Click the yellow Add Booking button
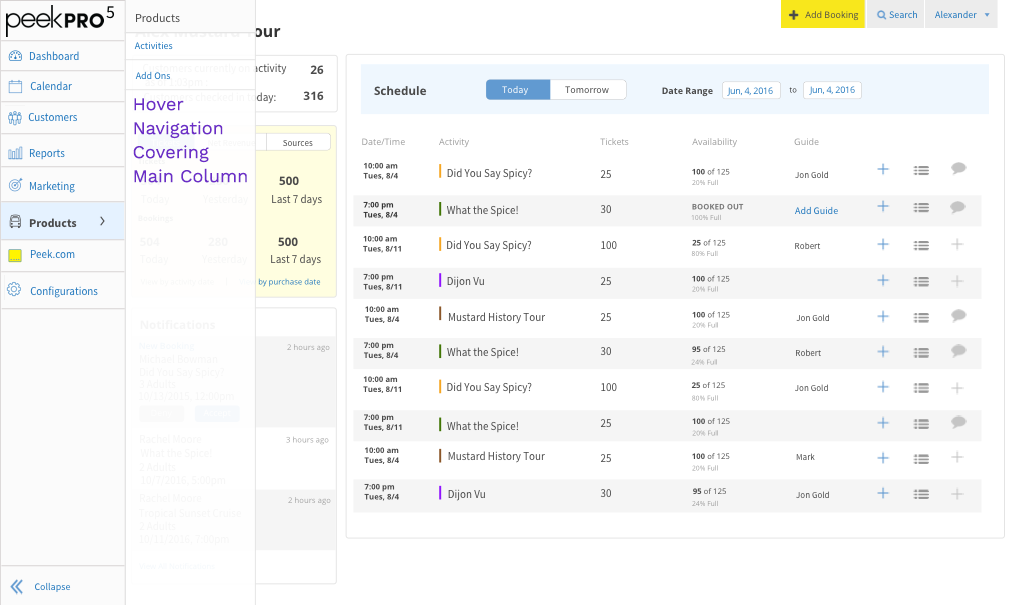1024x605 pixels. [x=823, y=14]
